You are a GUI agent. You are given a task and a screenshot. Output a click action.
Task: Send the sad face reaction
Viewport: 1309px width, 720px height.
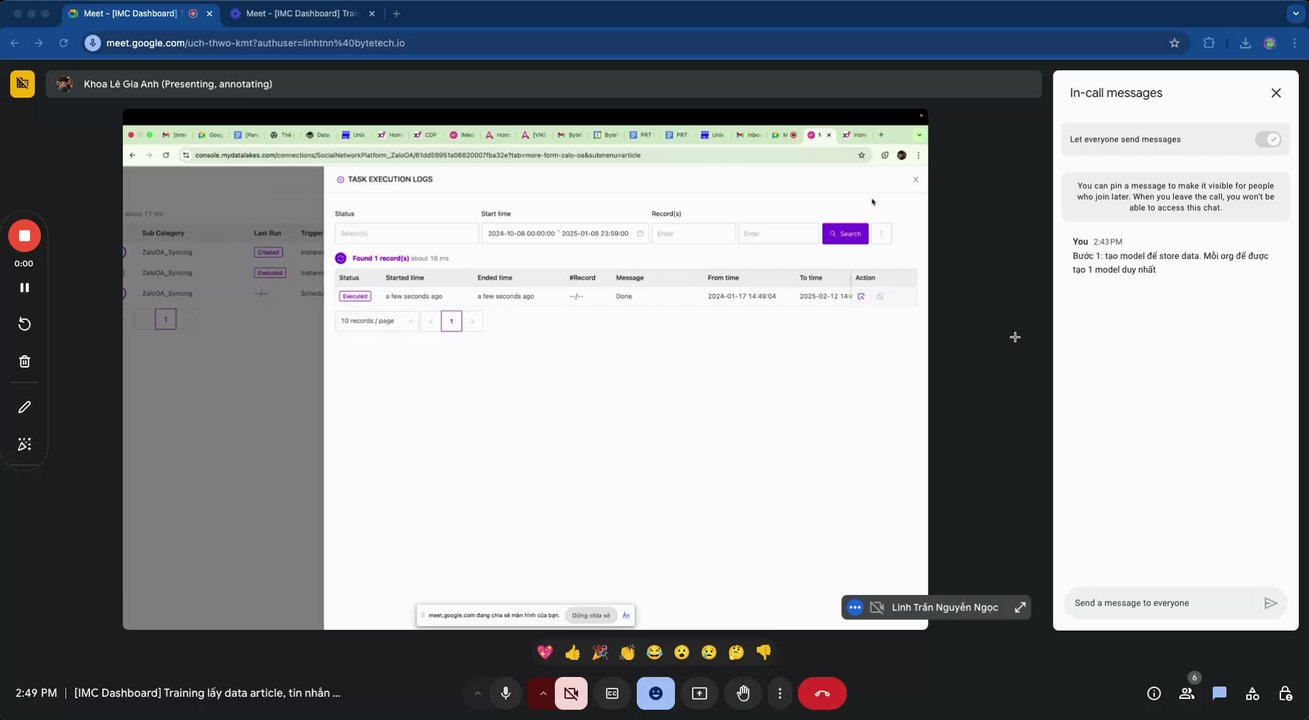click(x=709, y=652)
